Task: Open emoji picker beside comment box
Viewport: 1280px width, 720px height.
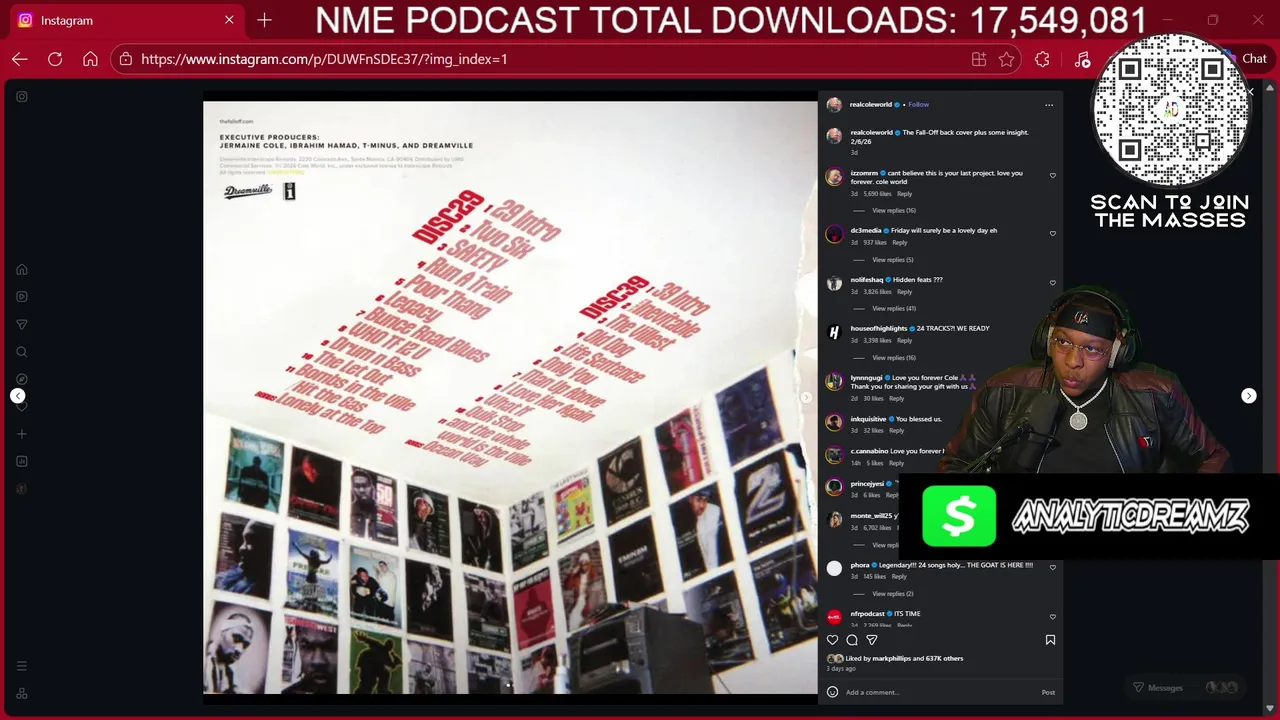Action: click(x=832, y=692)
